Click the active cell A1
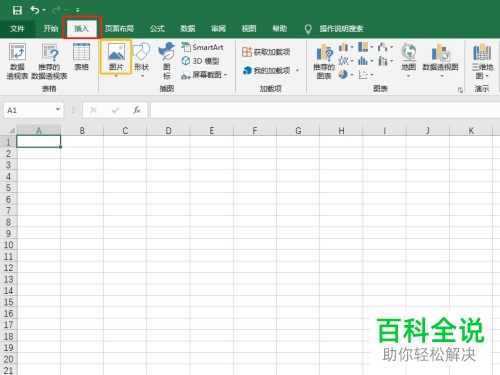 tap(39, 141)
